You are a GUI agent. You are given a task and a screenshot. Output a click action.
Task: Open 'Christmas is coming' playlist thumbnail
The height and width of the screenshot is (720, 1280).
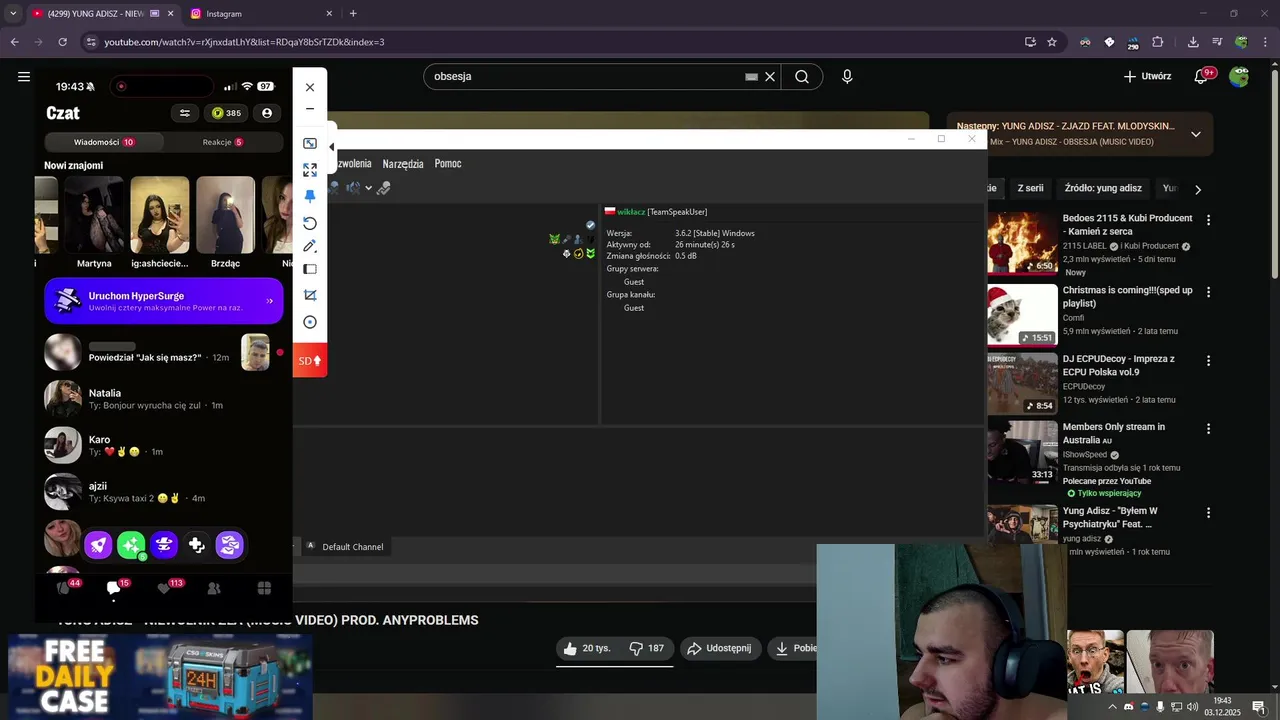(x=1022, y=314)
